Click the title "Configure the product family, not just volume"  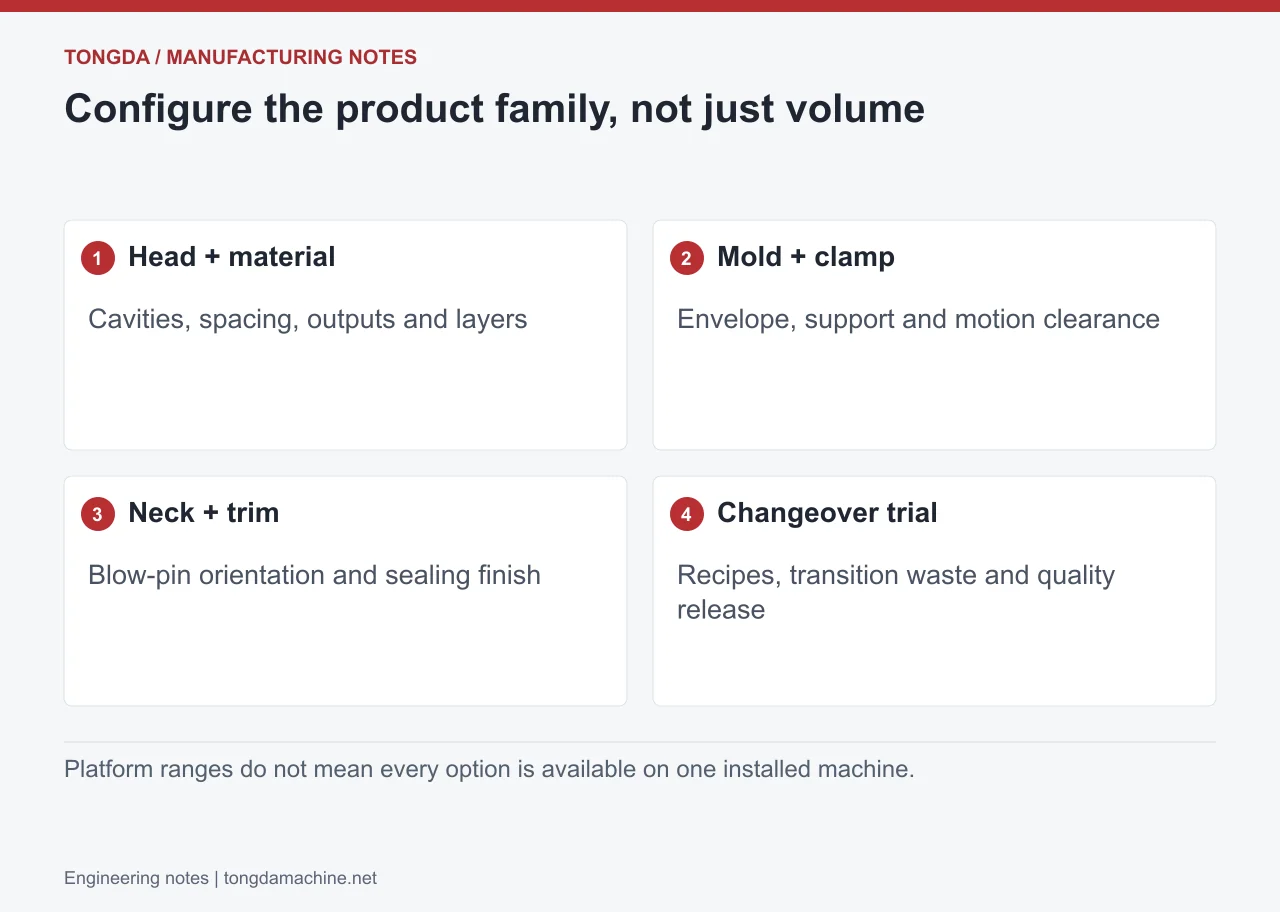coord(494,108)
